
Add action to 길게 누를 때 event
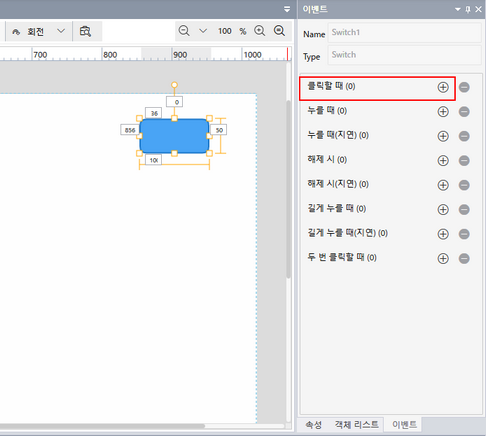[x=443, y=209]
